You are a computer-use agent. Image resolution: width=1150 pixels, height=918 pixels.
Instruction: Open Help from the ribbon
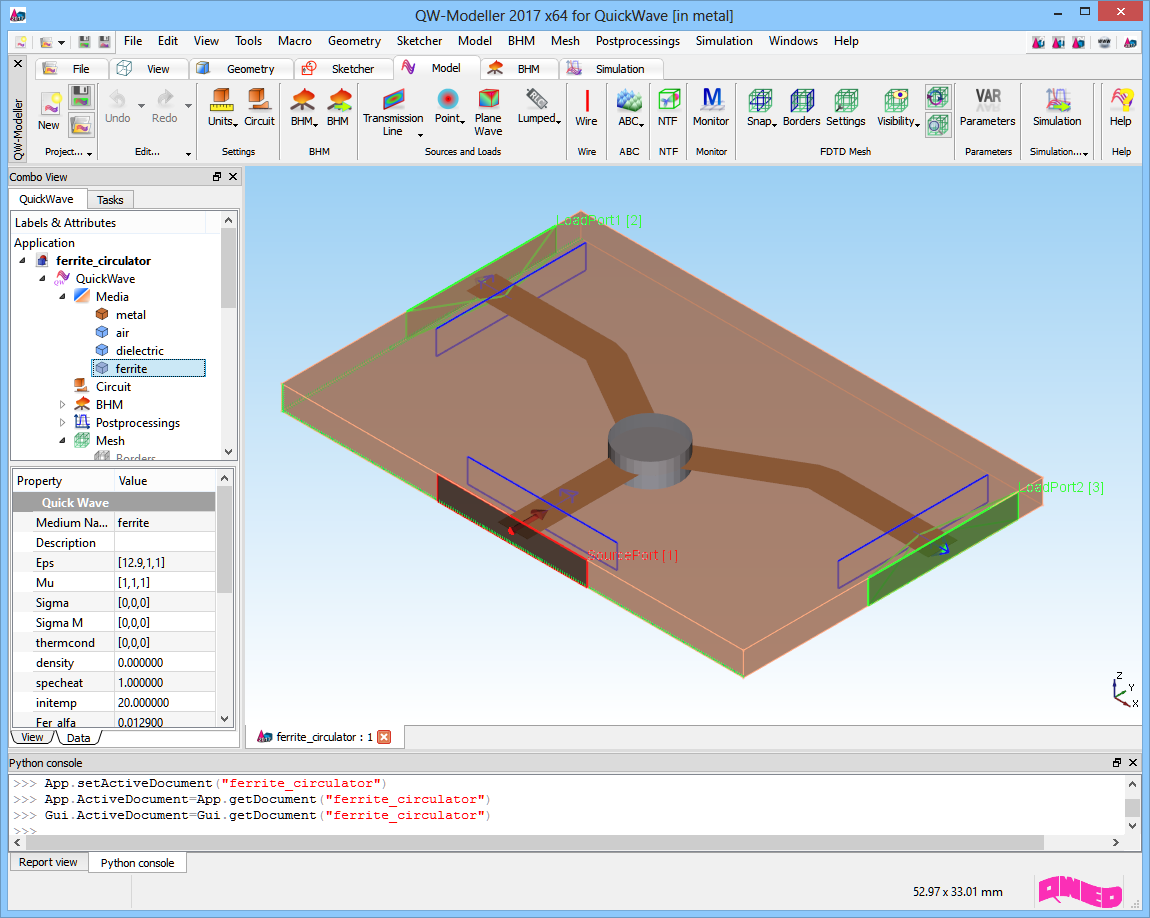pyautogui.click(x=1121, y=108)
